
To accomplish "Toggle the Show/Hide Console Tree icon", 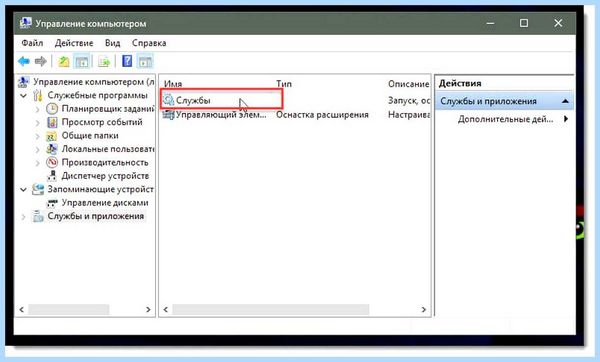I will (82, 61).
